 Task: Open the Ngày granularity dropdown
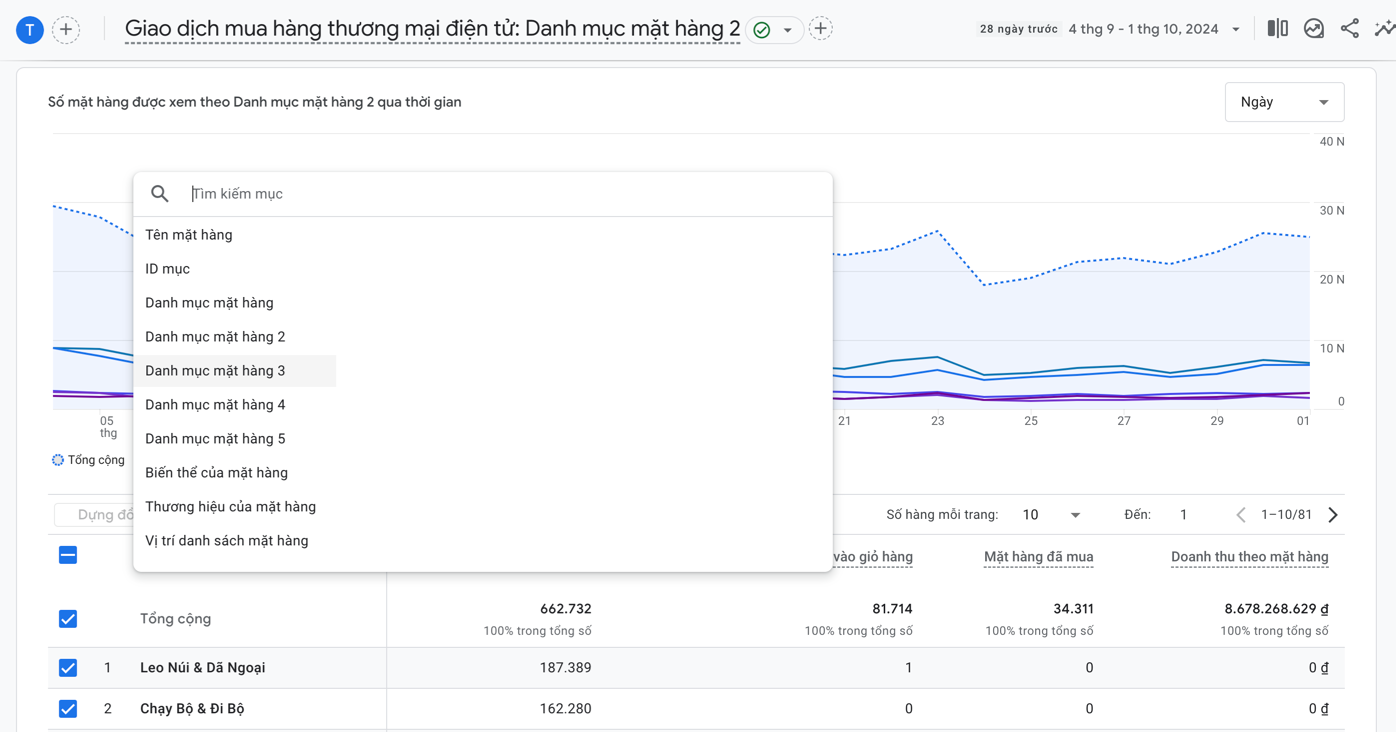[1284, 102]
